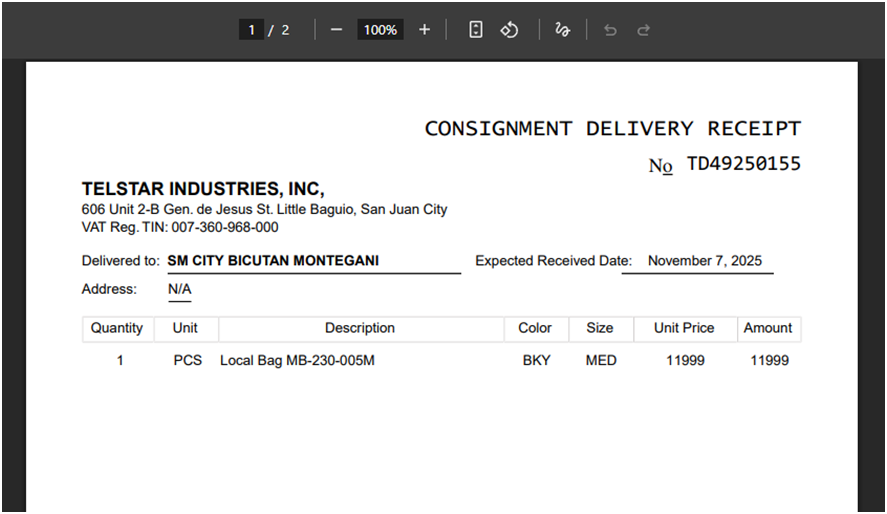Click the zoom in plus button
887x514 pixels.
coord(424,30)
